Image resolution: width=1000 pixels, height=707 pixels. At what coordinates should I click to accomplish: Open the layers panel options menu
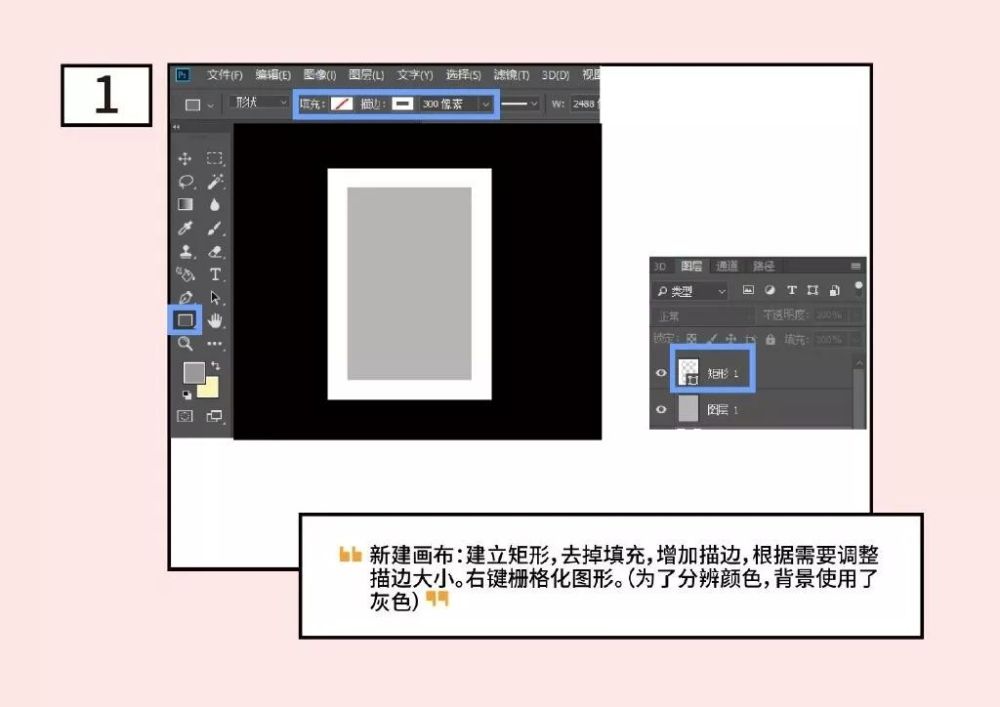click(856, 266)
